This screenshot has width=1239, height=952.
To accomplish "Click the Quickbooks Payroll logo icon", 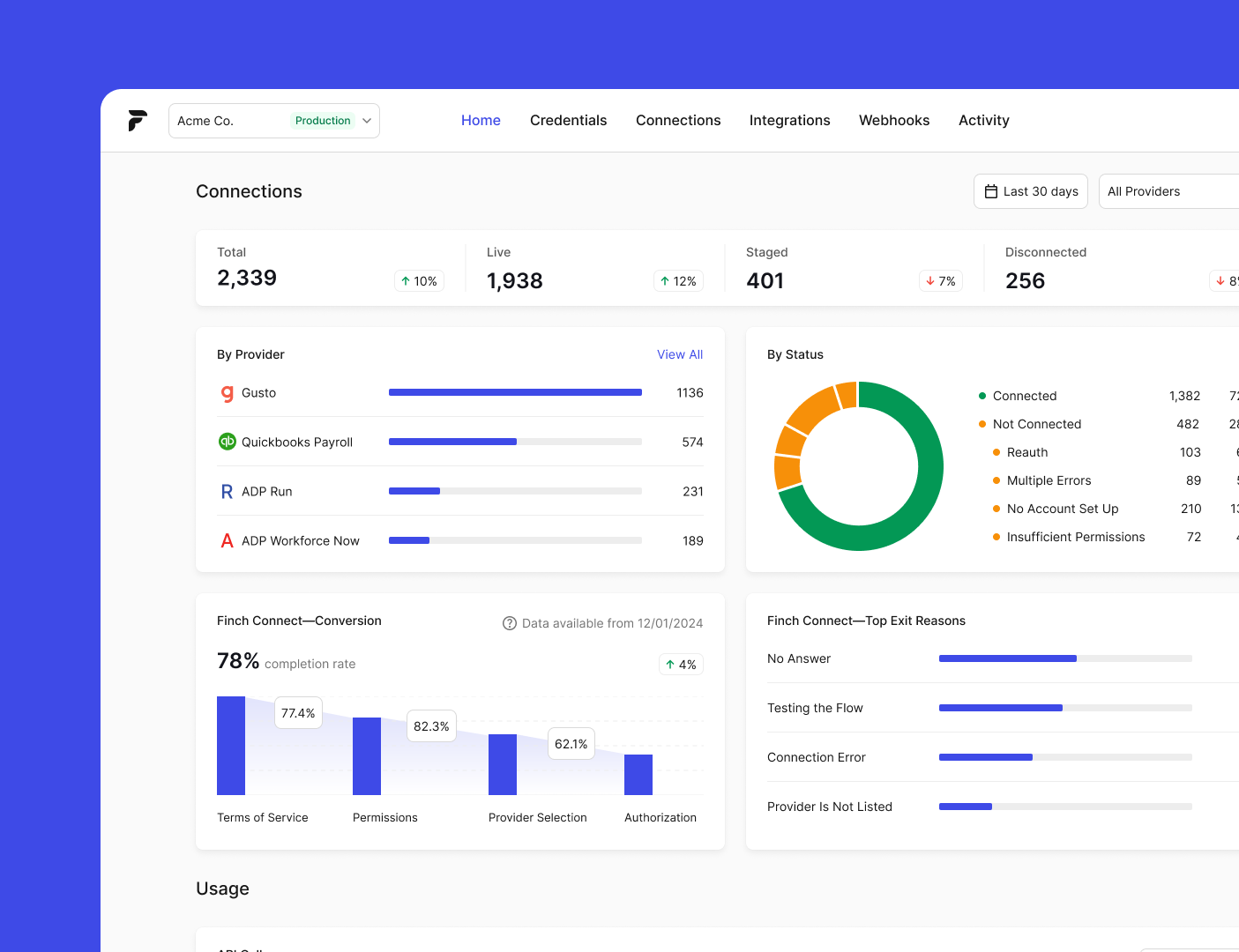I will click(228, 442).
